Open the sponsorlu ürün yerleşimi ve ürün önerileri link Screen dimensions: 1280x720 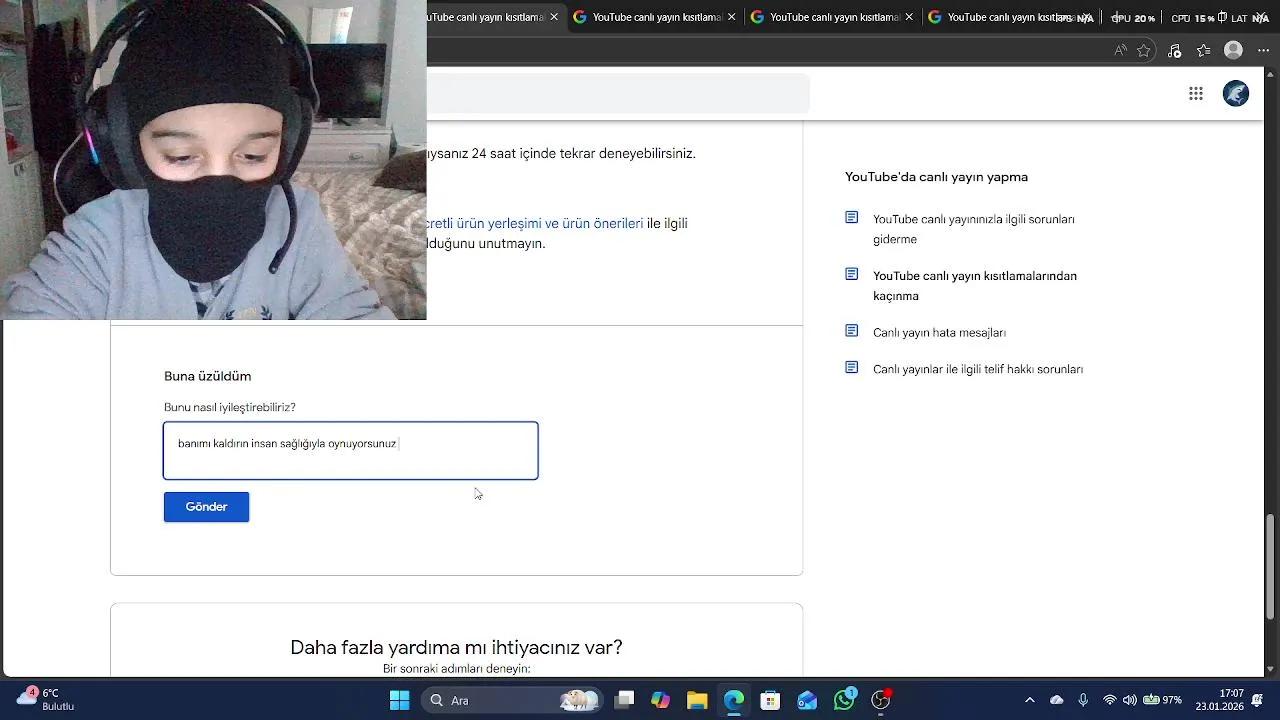pyautogui.click(x=537, y=223)
